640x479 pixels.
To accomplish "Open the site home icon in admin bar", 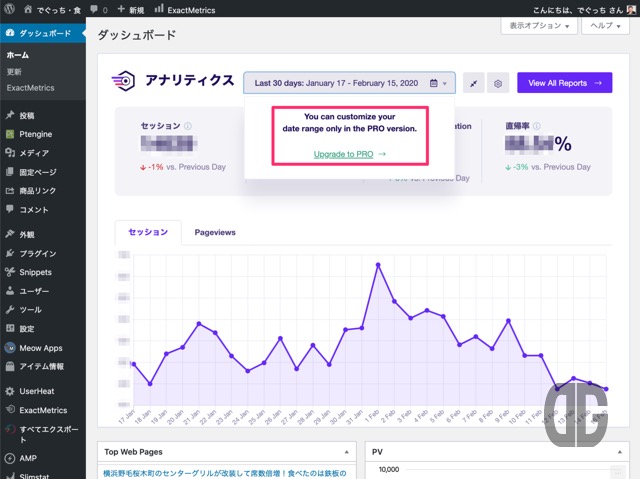I will (28, 9).
